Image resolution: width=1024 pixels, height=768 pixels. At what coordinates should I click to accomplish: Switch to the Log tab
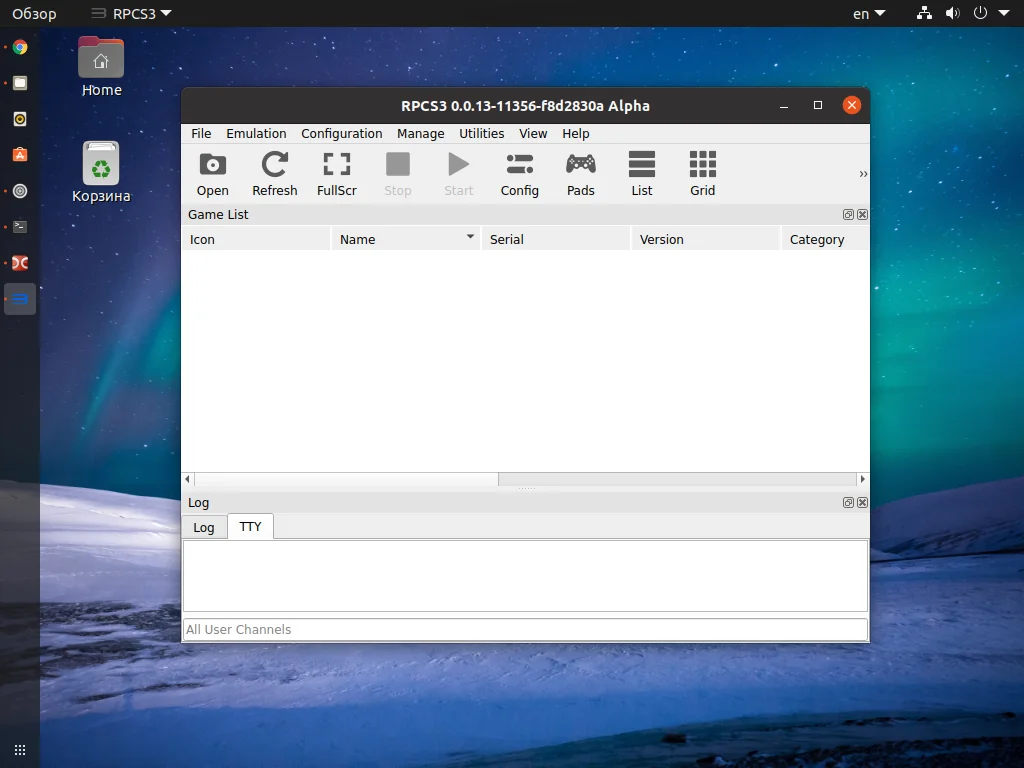(x=204, y=527)
